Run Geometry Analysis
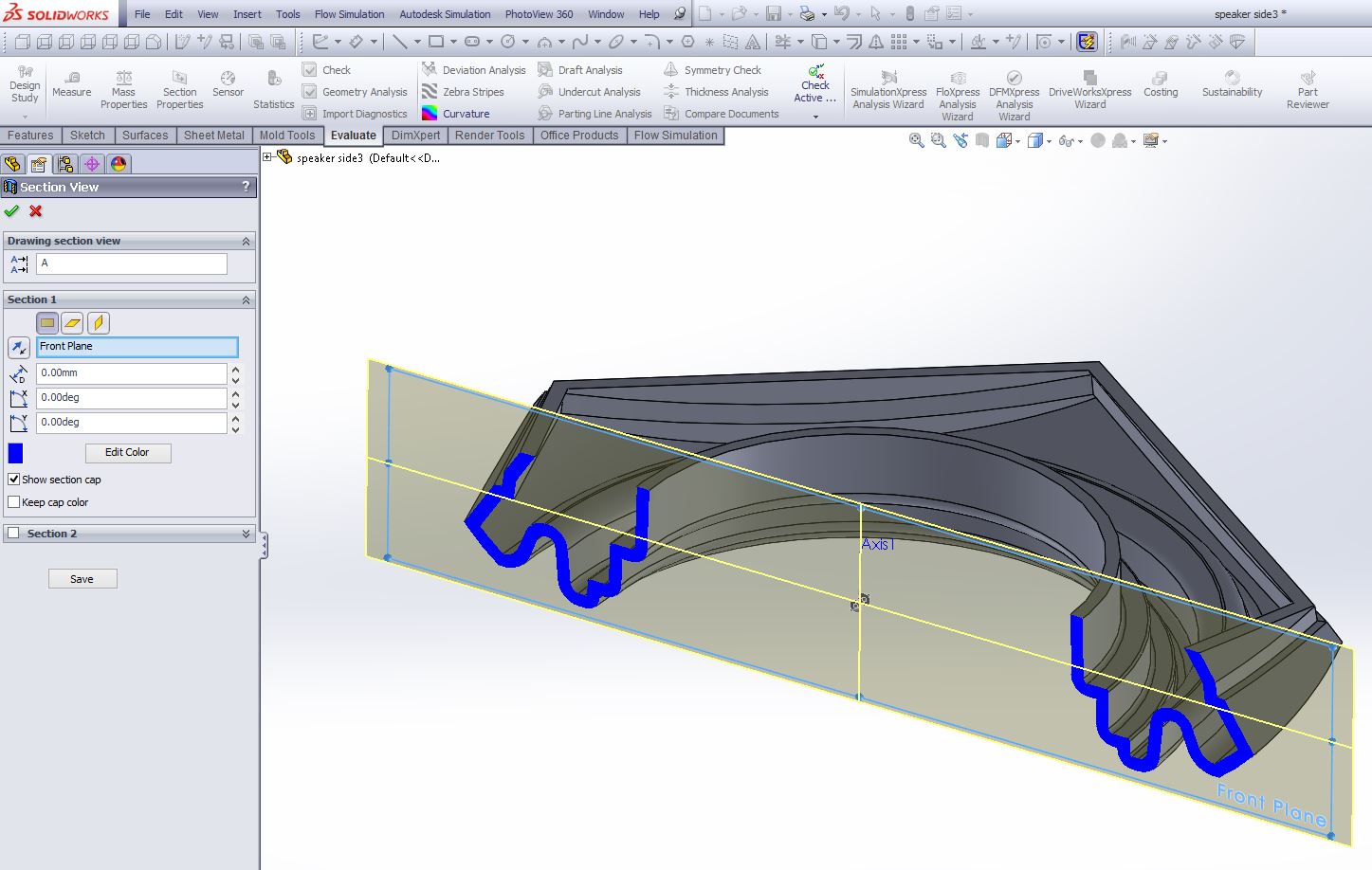The height and width of the screenshot is (870, 1372). point(355,92)
